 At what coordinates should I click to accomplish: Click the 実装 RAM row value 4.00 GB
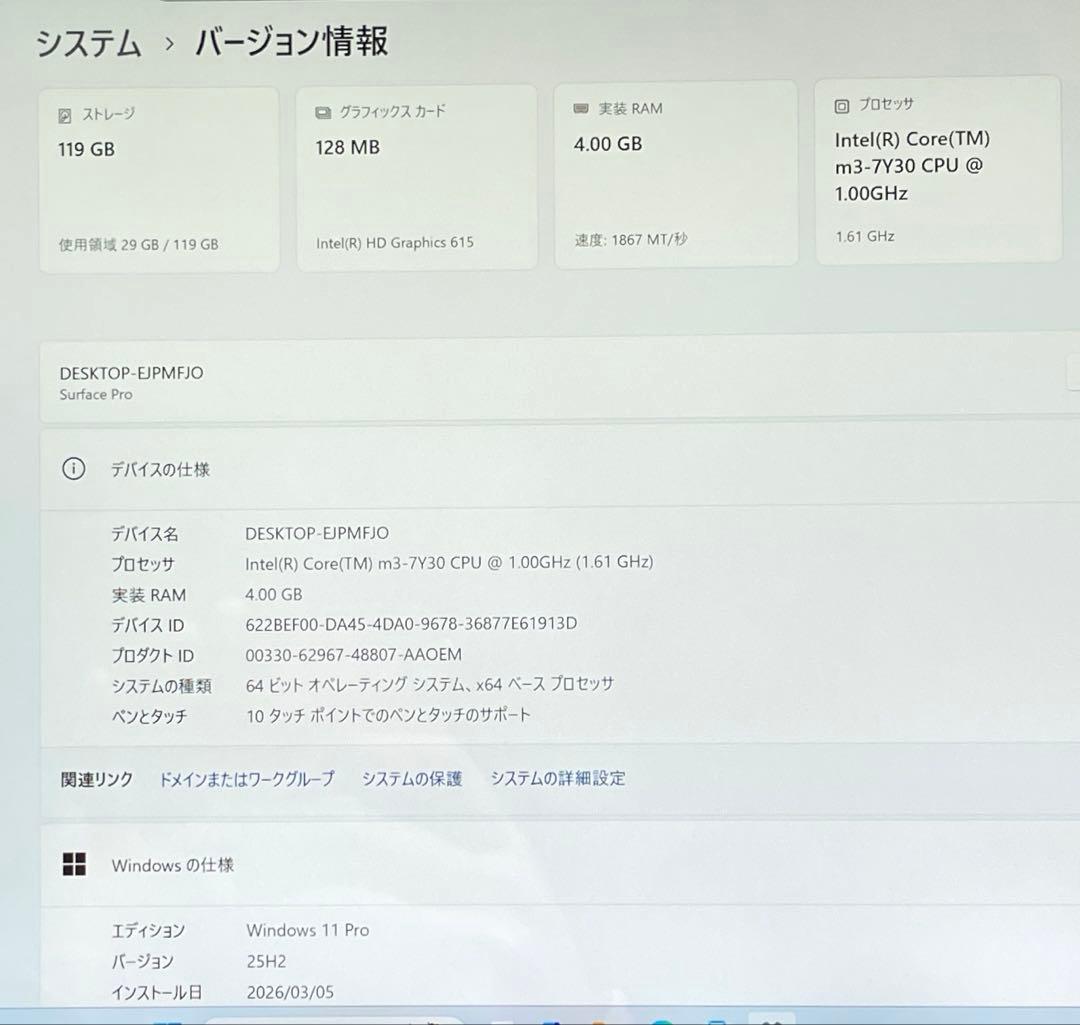point(273,594)
